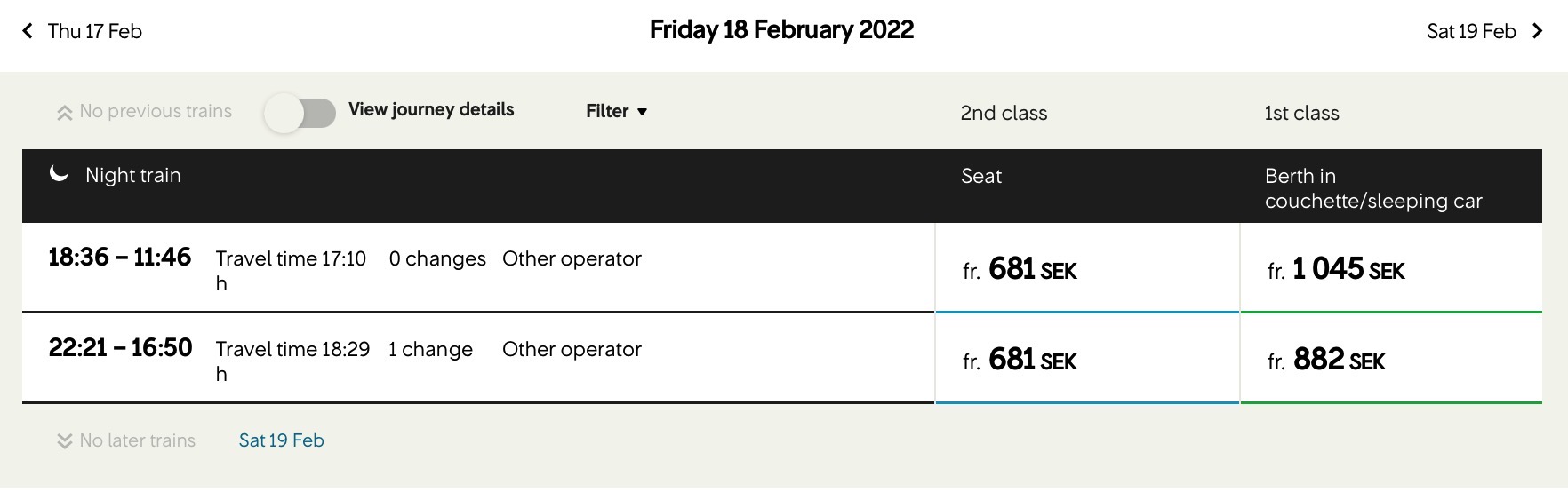The height and width of the screenshot is (492, 1568).
Task: Expand the 22:21 – 16:50 journey row
Action: click(x=478, y=358)
